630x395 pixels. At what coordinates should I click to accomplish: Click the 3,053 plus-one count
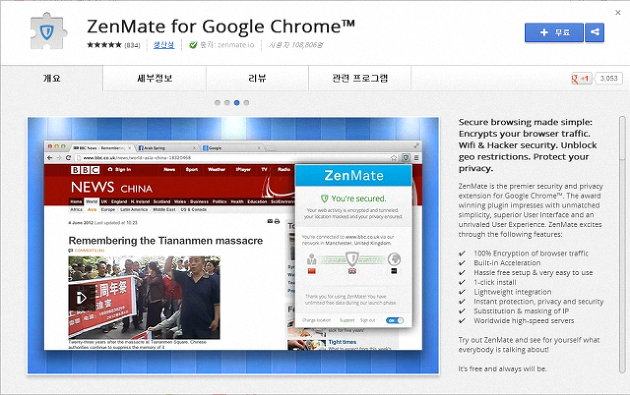click(x=608, y=78)
